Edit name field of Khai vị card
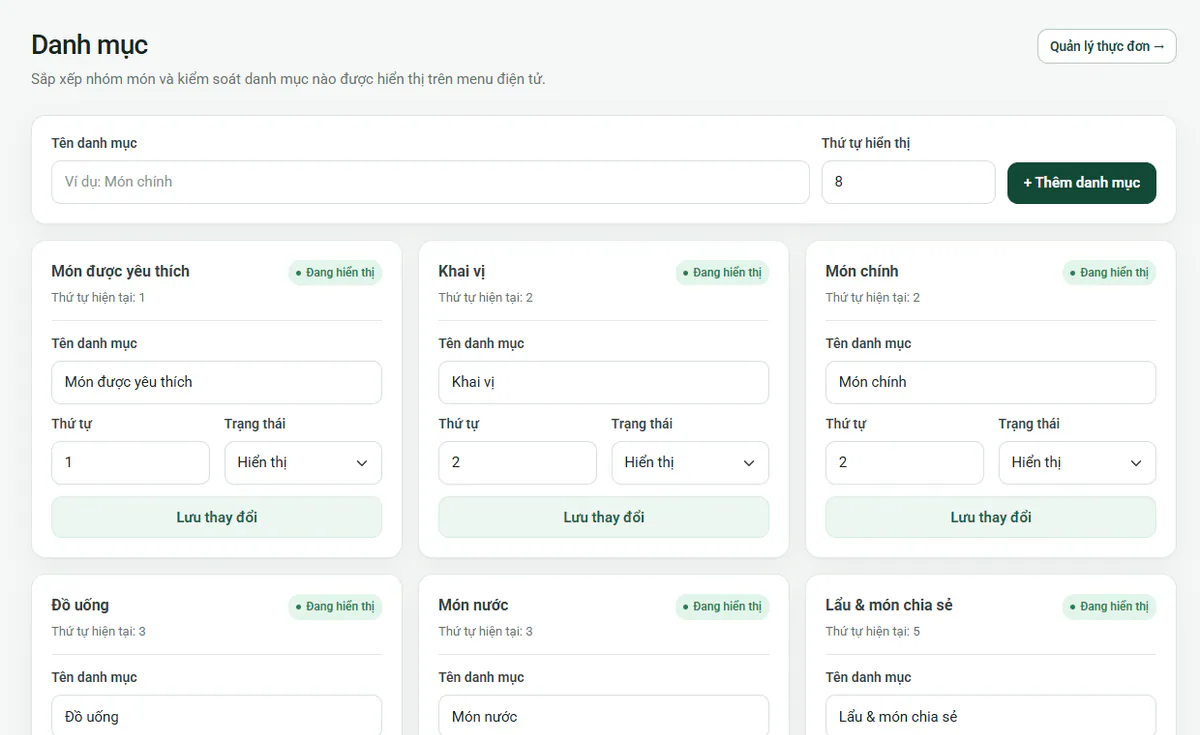Screen dimensions: 1200x735 [604, 382]
